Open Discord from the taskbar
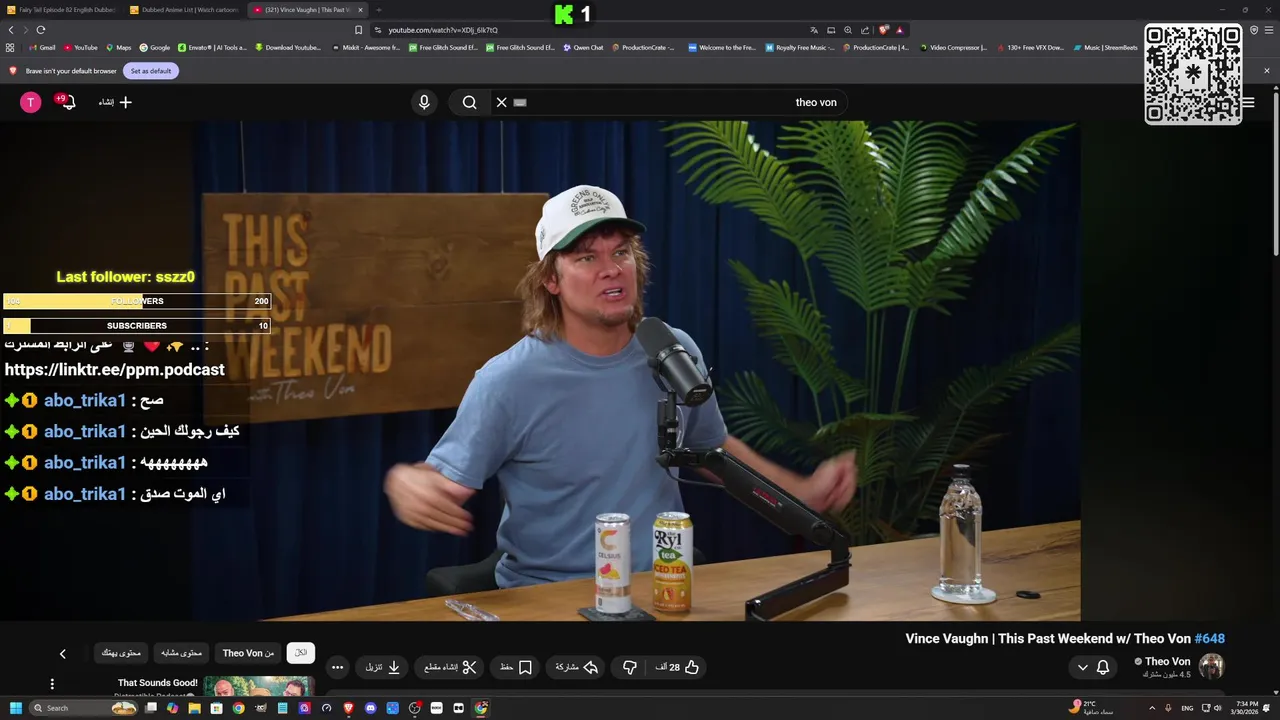The image size is (1280, 720). (370, 708)
